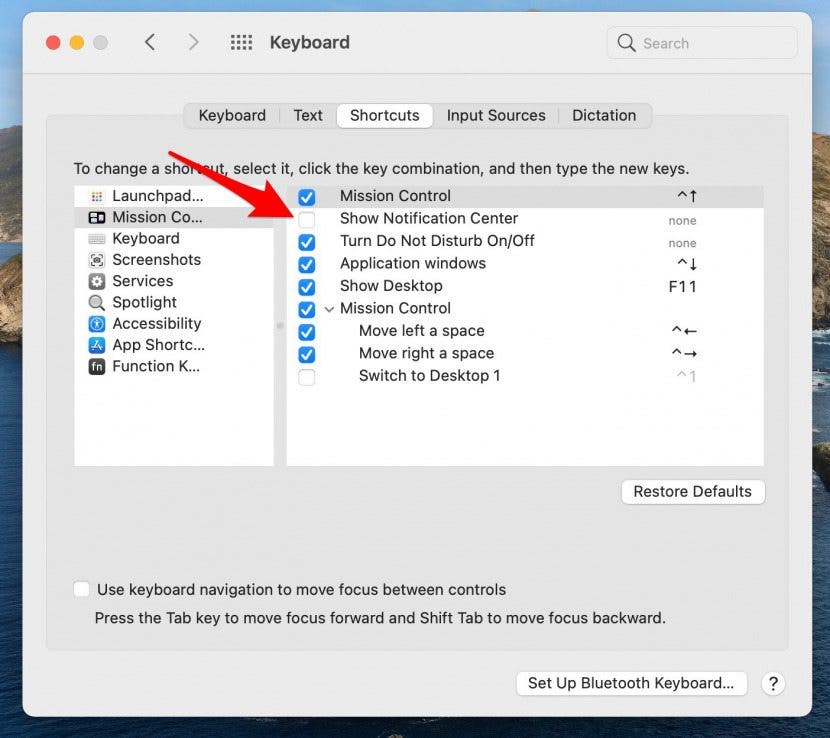Enable Switch to Desktop 1 shortcut

(307, 376)
